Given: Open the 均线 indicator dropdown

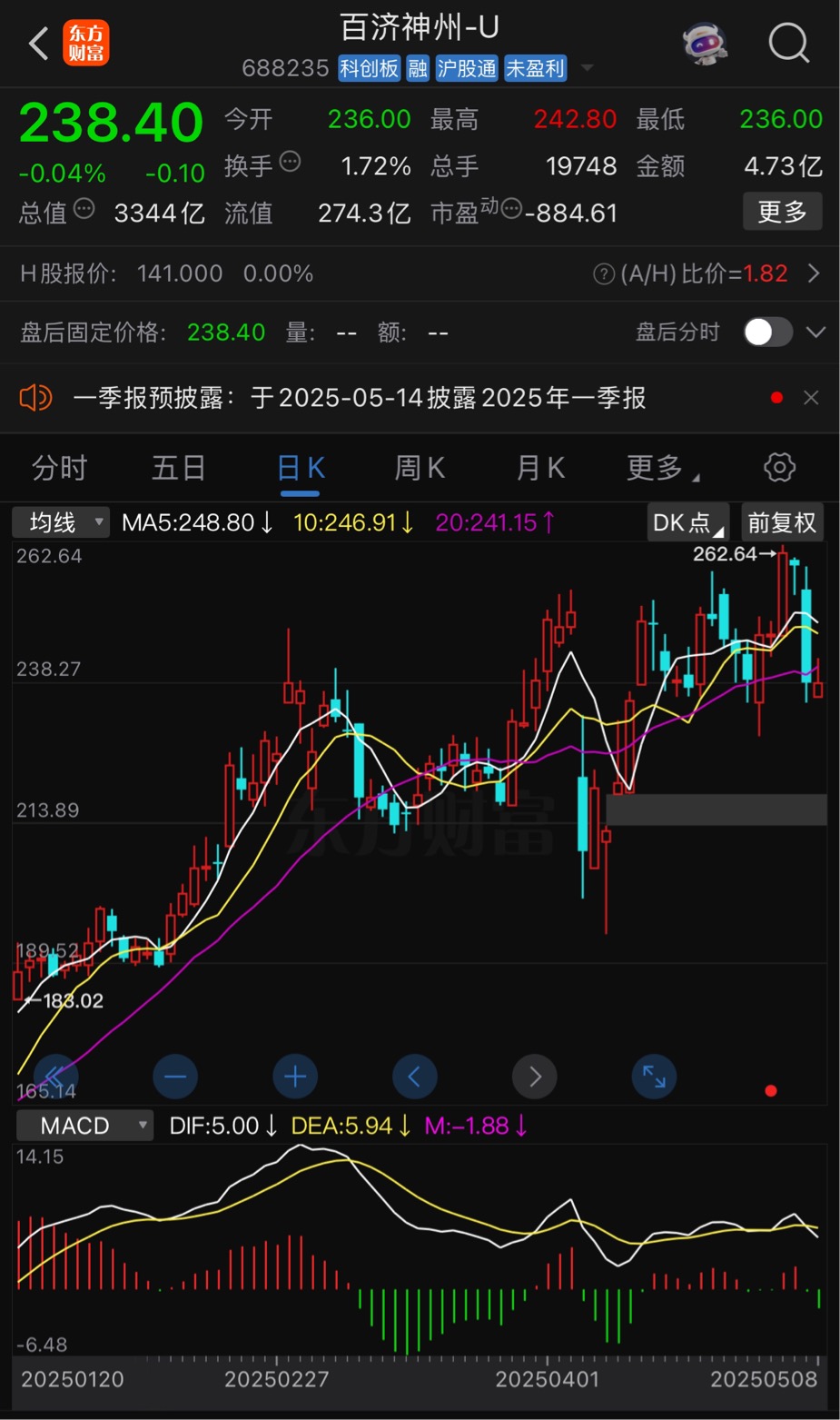Looking at the screenshot, I should coord(61,522).
